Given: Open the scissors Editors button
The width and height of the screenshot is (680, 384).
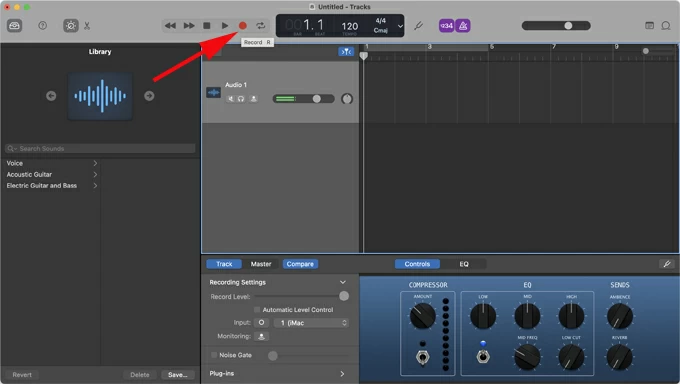Looking at the screenshot, I should [87, 26].
